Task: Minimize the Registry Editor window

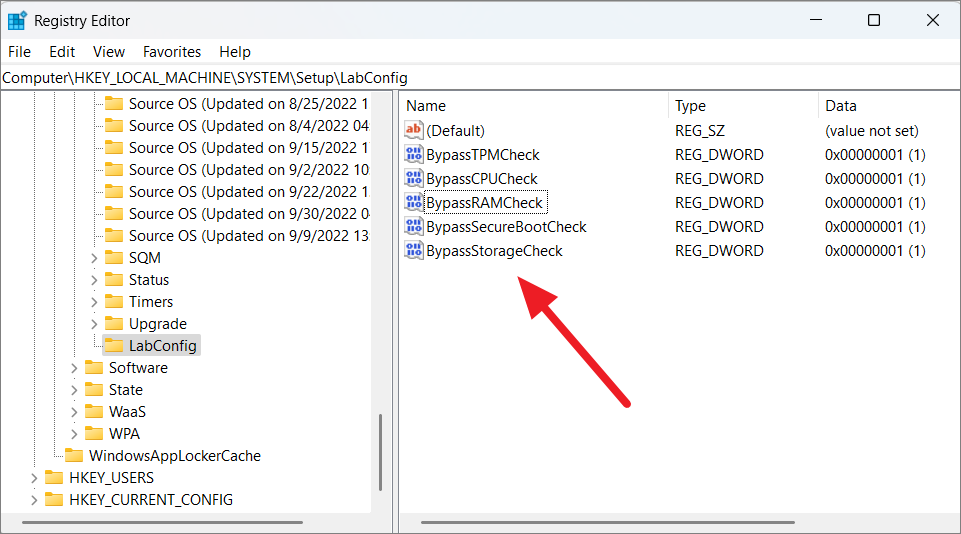Action: pyautogui.click(x=816, y=20)
